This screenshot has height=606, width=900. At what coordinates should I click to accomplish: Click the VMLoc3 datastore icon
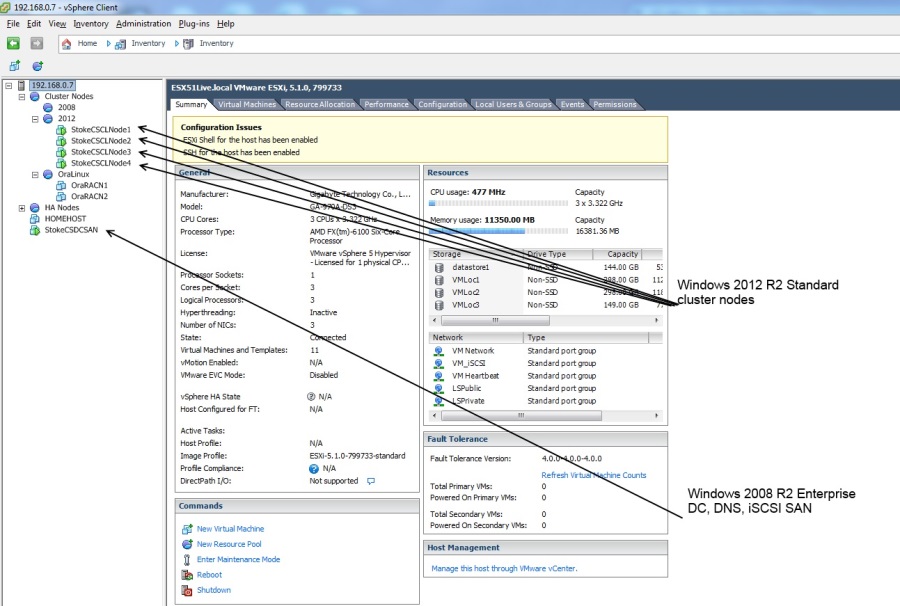point(439,305)
